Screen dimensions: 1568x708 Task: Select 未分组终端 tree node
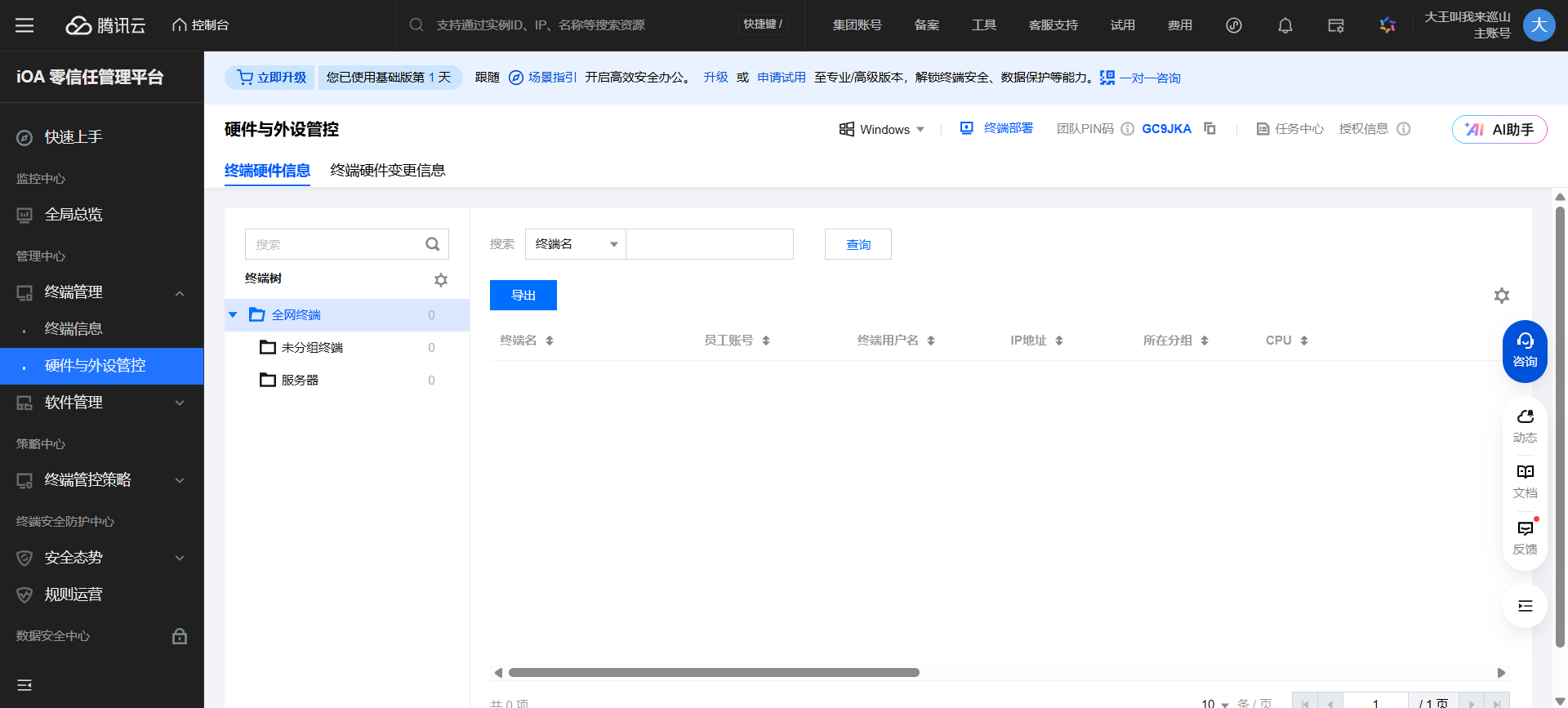click(x=347, y=348)
